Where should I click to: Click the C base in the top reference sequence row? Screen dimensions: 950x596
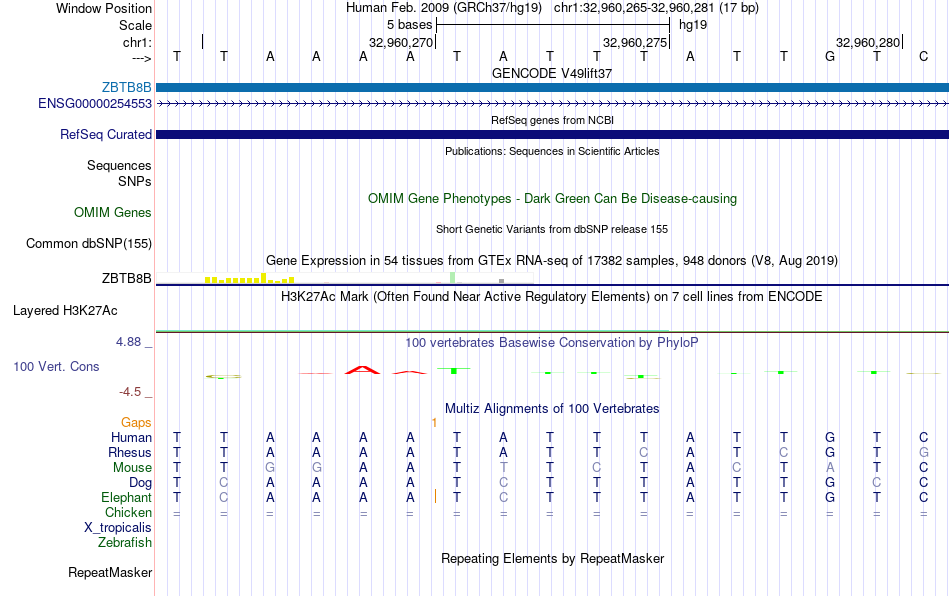(x=923, y=56)
